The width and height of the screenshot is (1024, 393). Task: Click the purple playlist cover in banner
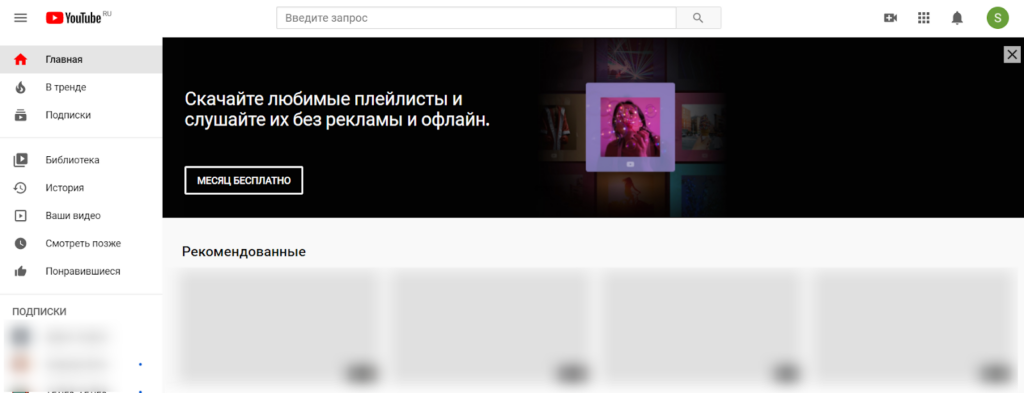tap(630, 127)
